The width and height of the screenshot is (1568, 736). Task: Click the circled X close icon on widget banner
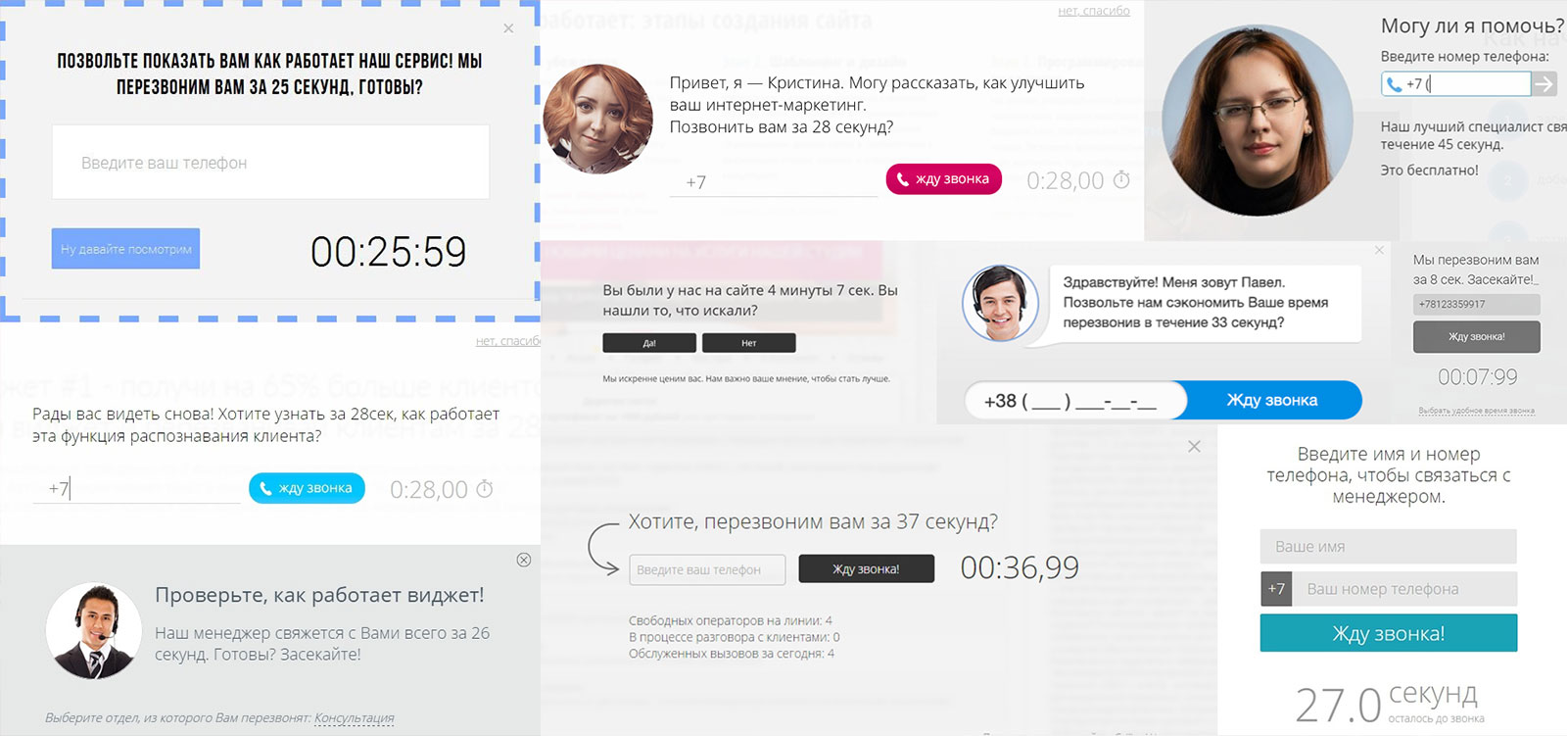pyautogui.click(x=524, y=560)
